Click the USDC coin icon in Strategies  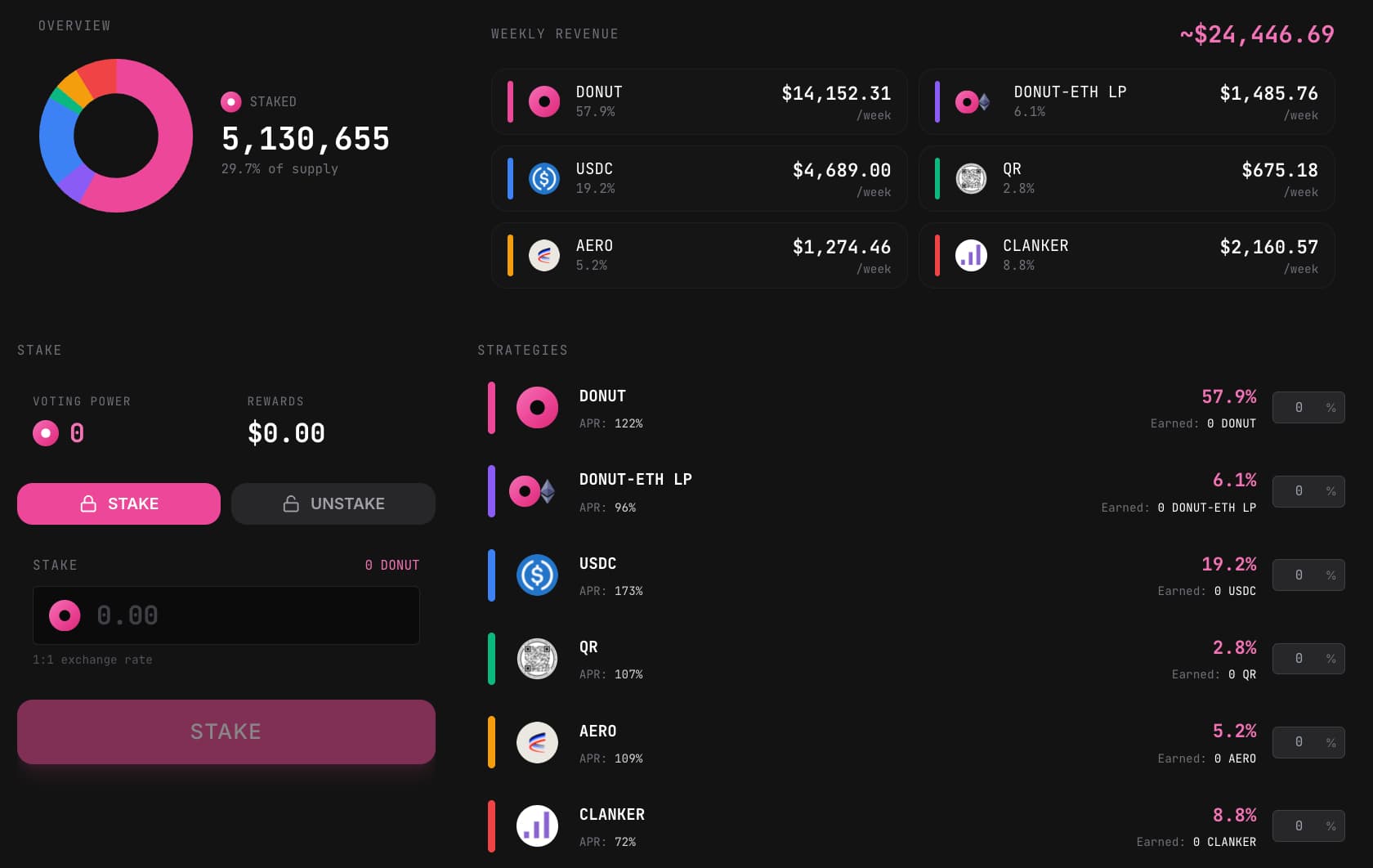point(537,575)
